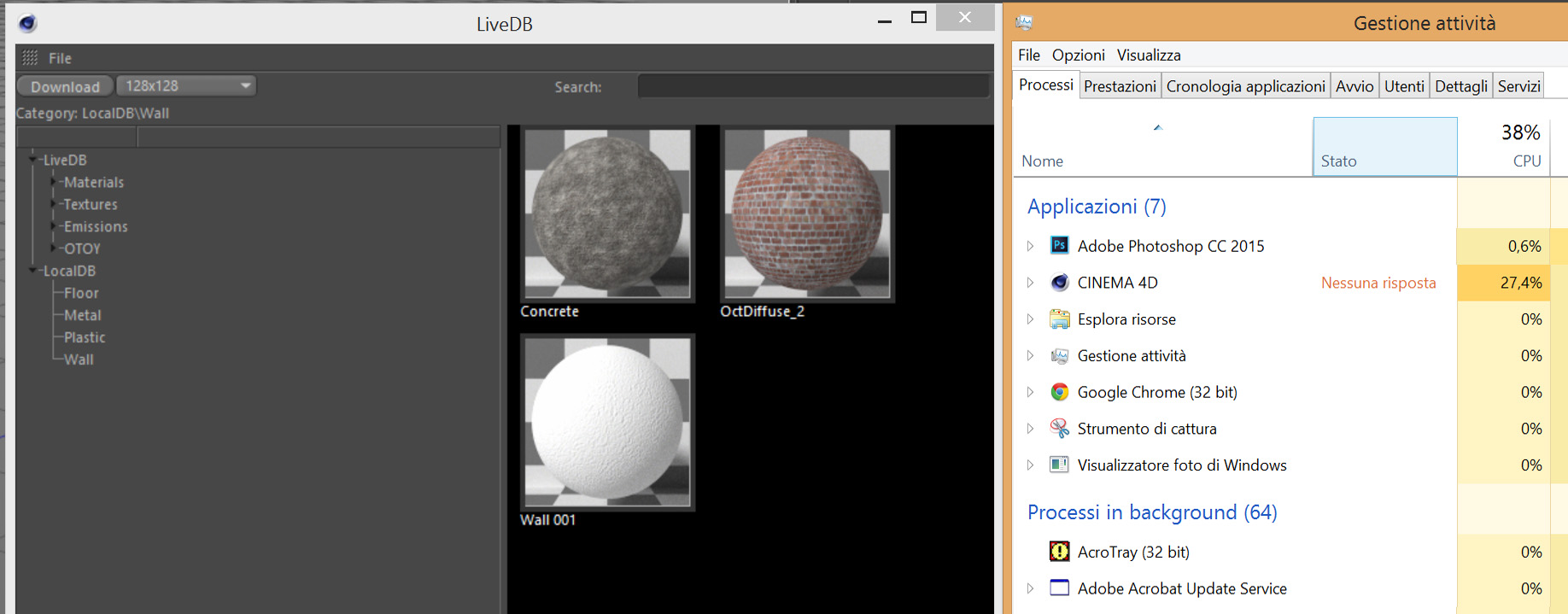
Task: Expand the OTOY tree node
Action: coord(54,248)
